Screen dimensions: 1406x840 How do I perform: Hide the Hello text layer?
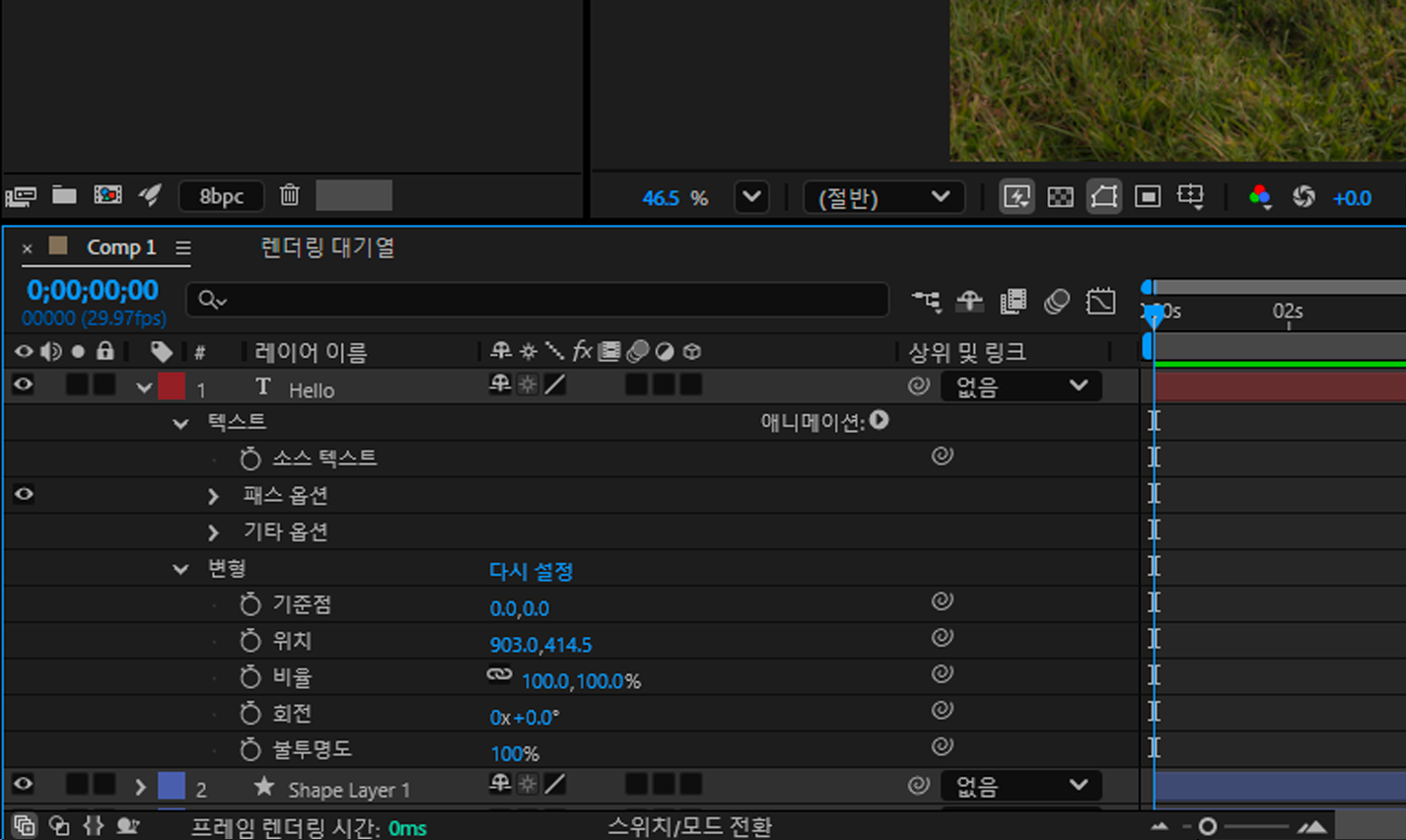click(x=23, y=385)
